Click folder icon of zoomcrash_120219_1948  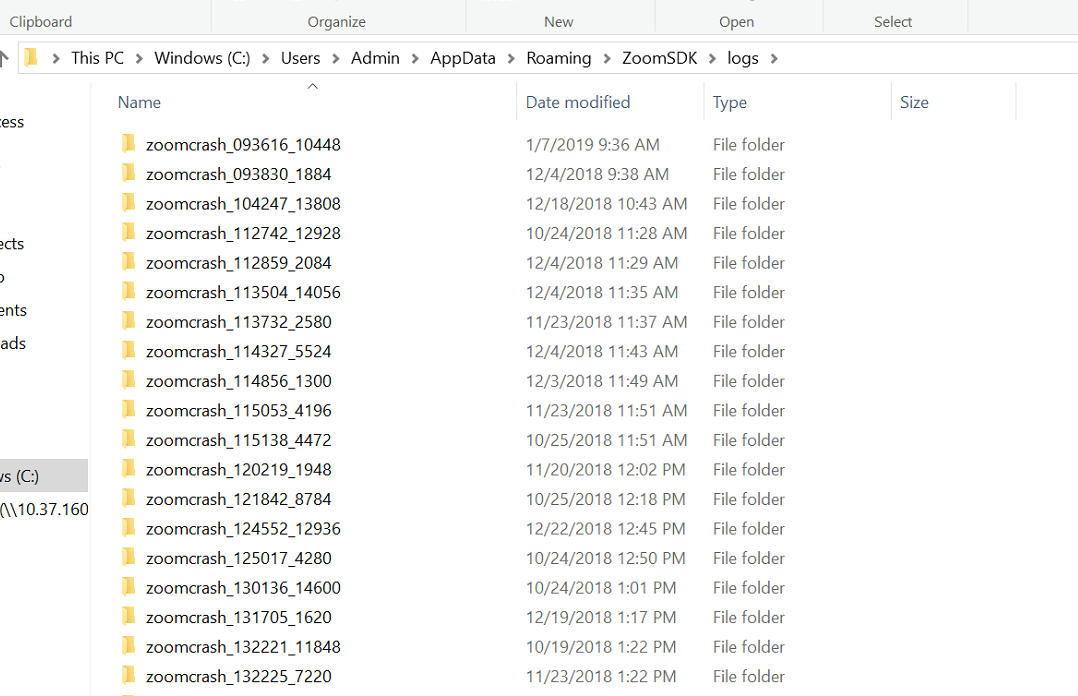pyautogui.click(x=129, y=469)
